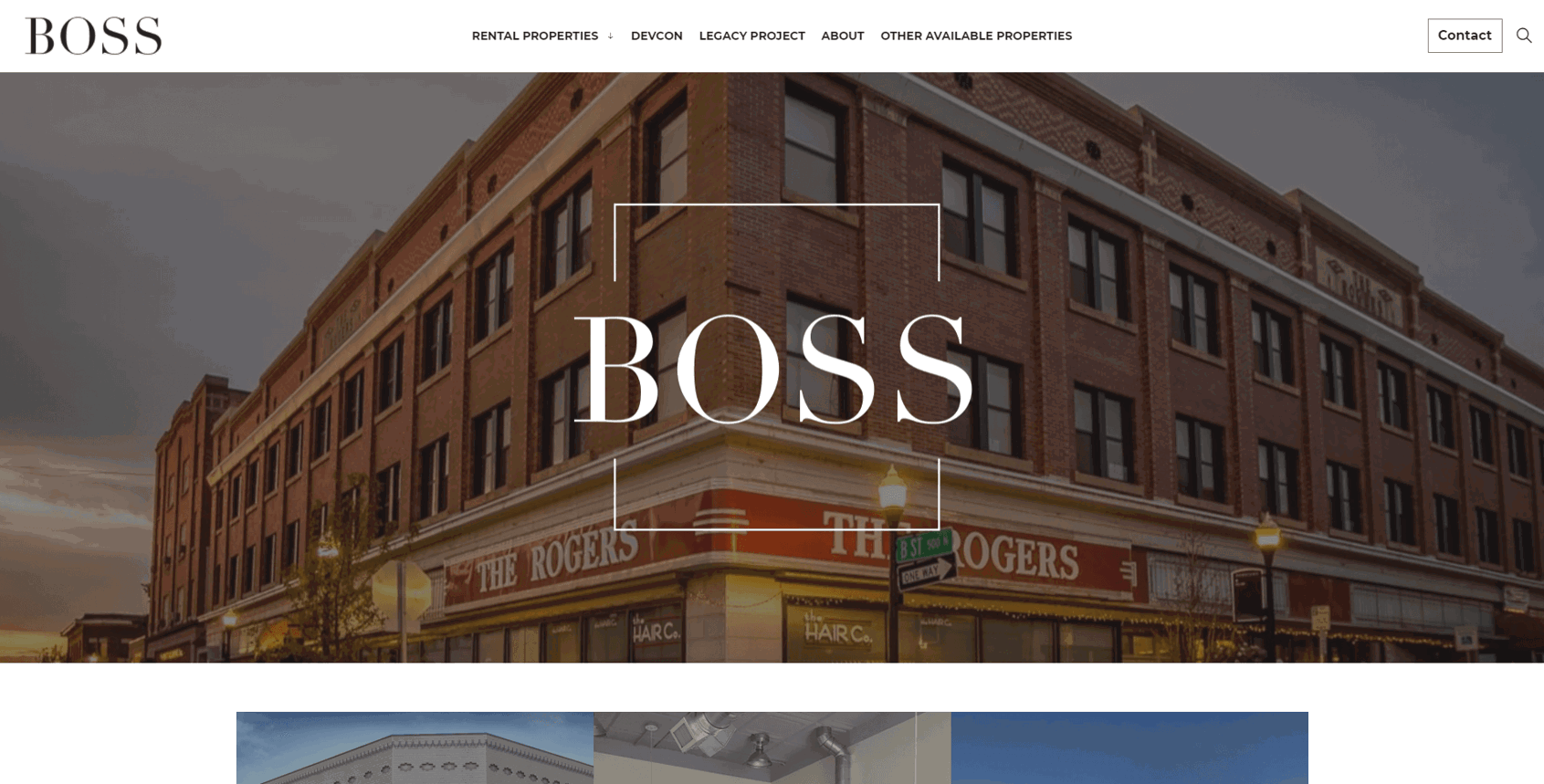Open the Legacy Project page
The image size is (1544, 784).
[751, 36]
